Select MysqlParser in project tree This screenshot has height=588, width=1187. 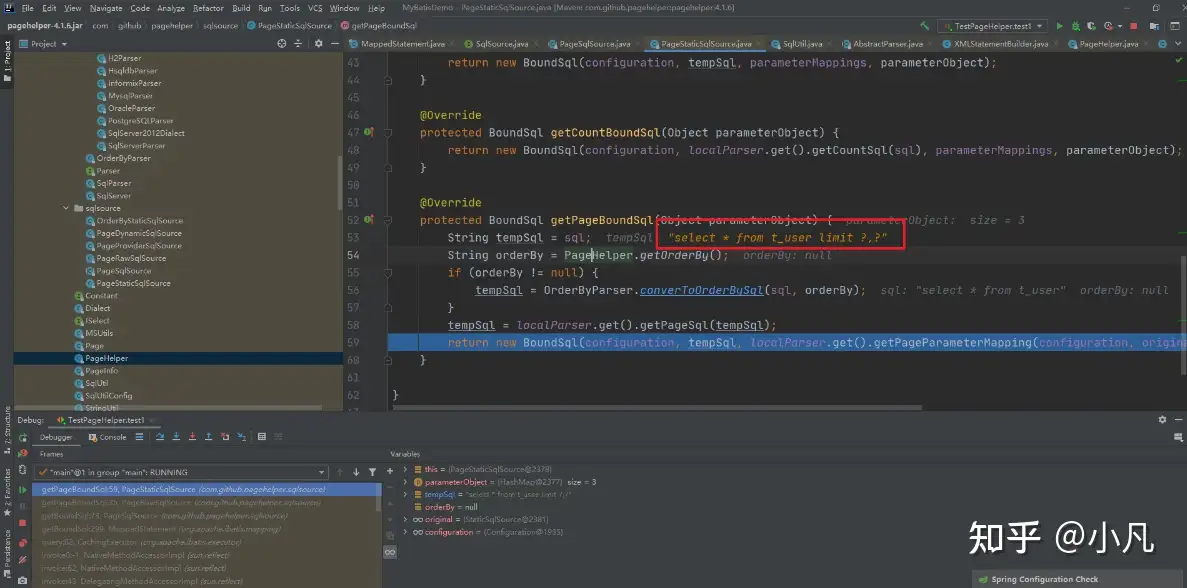pyautogui.click(x=124, y=96)
